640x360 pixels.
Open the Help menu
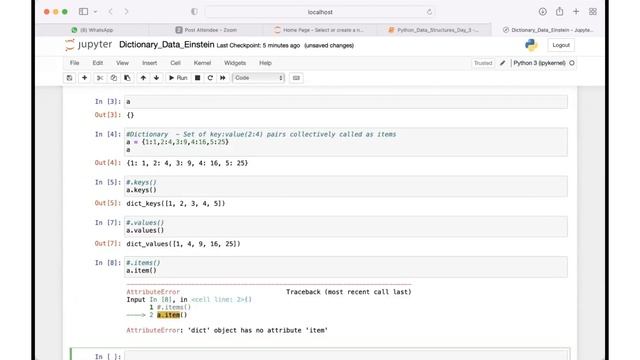pos(265,63)
